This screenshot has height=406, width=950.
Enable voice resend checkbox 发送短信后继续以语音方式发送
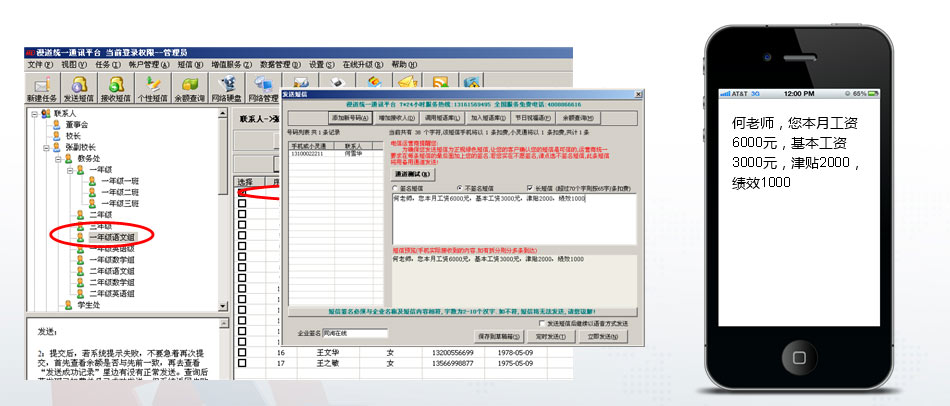click(541, 323)
